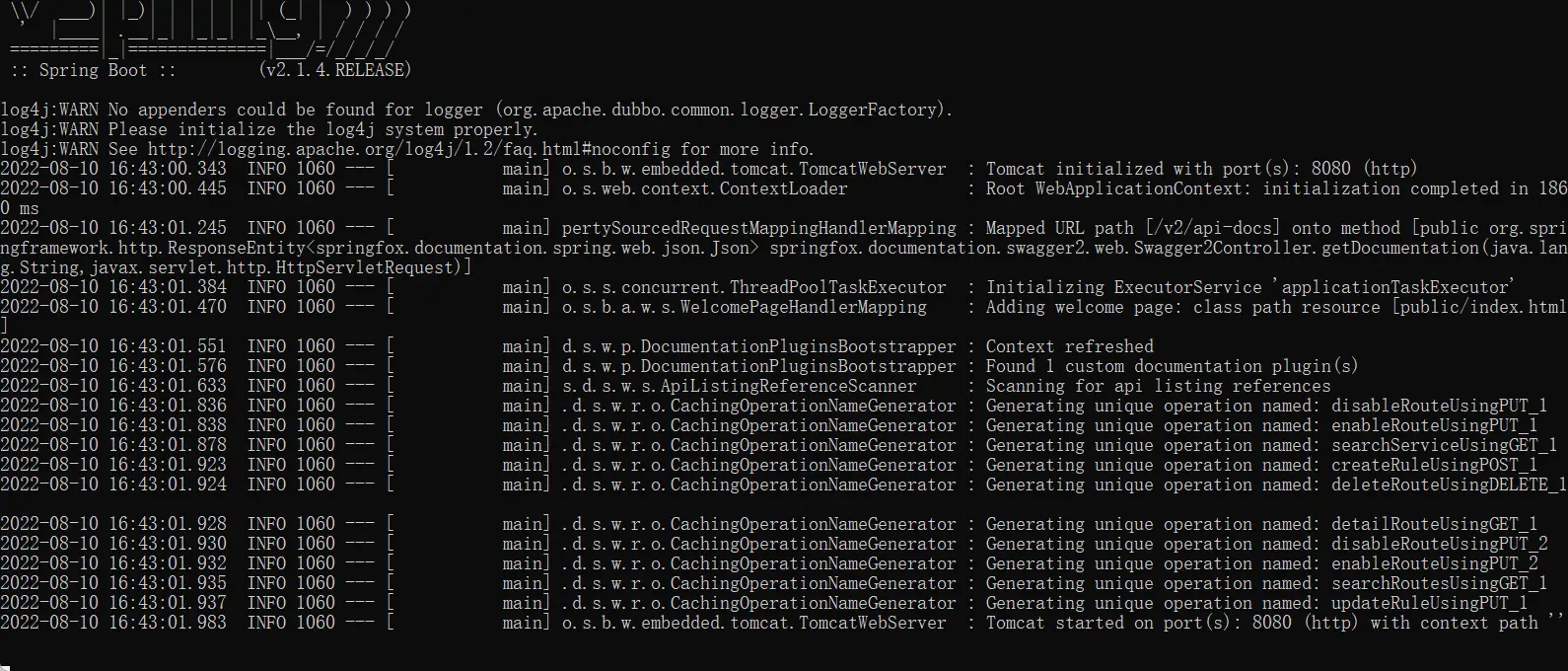Click the "Found 1 custom documentation plugin(s)" text
Screen dimensions: 1568x671
[x=1173, y=366]
